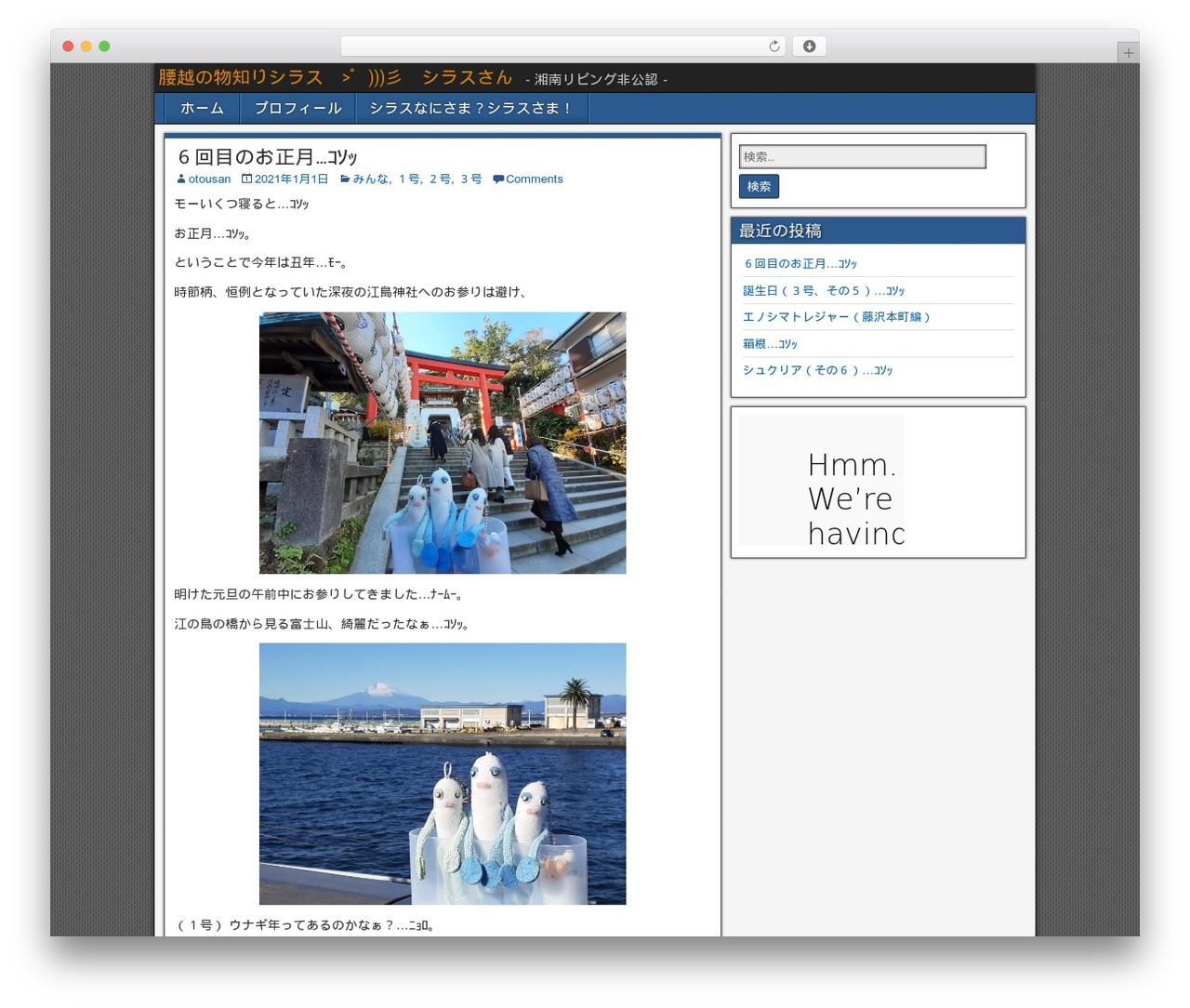Click the line 時節柄、恒例となっていた深夜の江島神社
Screen dimensions: 1190x1008
(351, 292)
